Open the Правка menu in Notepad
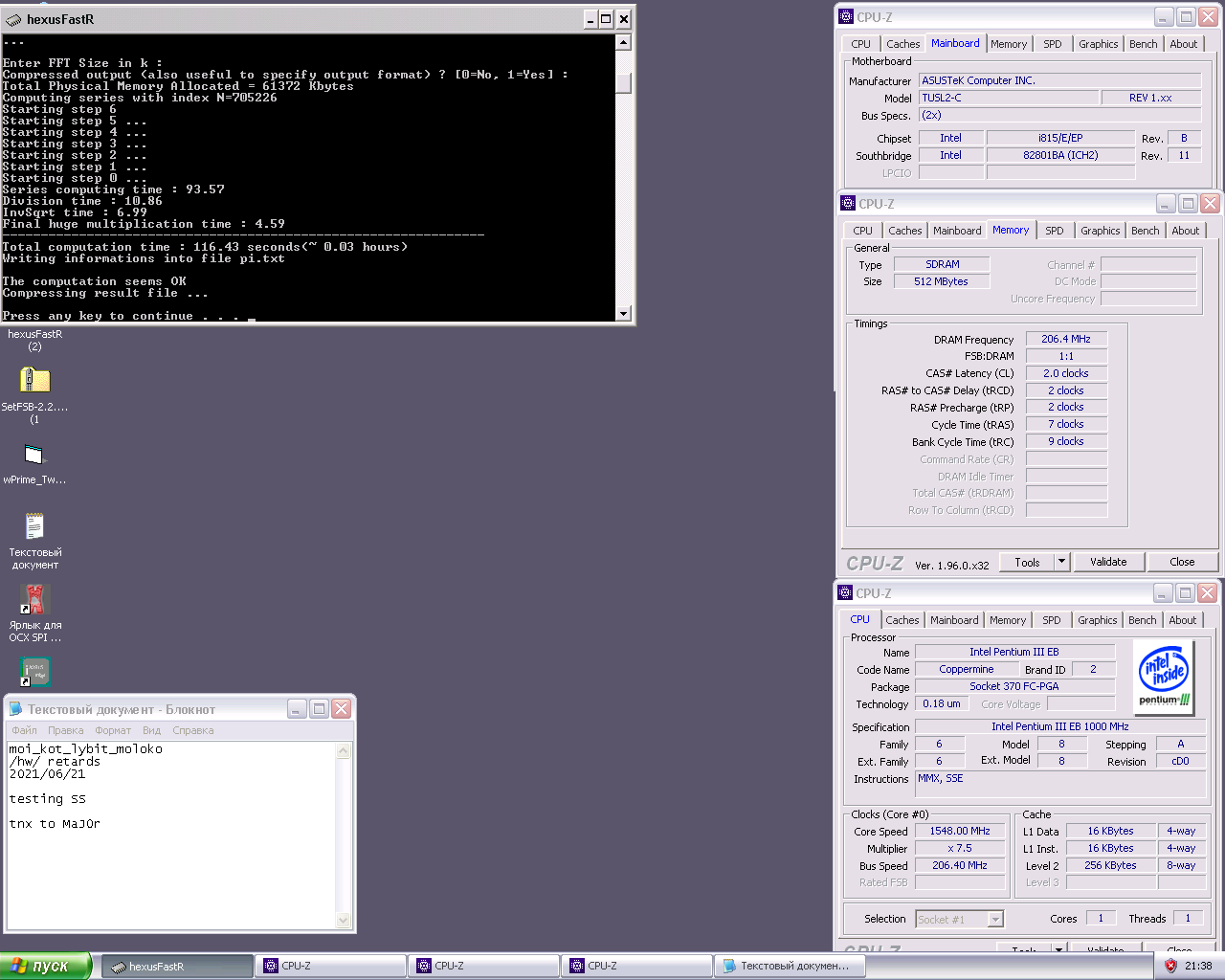Screen dimensions: 1225x980 pos(66,730)
